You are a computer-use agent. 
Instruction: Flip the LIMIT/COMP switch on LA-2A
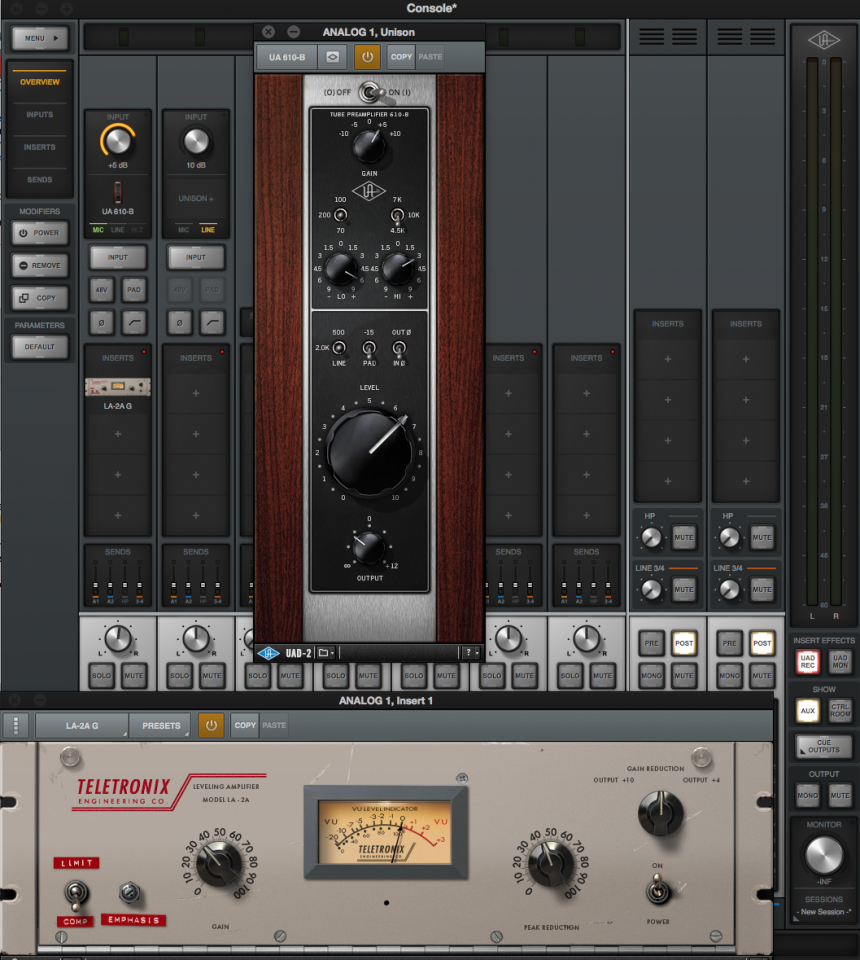(x=75, y=894)
